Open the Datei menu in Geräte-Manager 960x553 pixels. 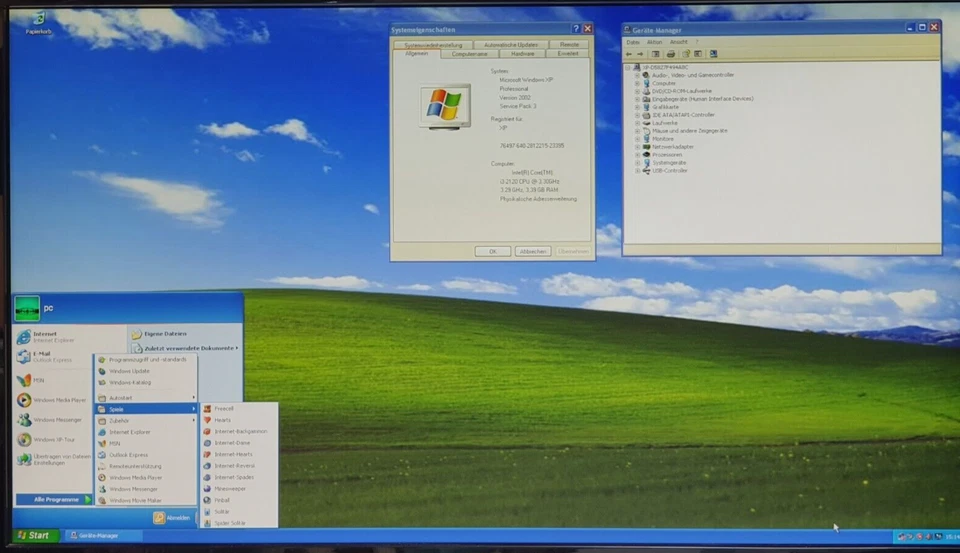pos(632,42)
